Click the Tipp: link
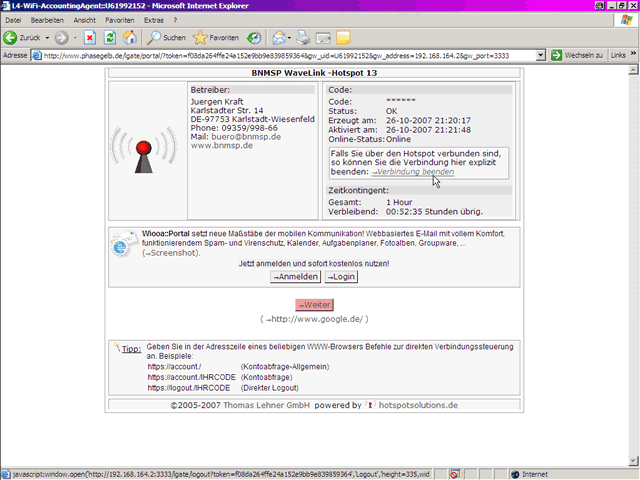Viewport: 640px width, 480px height. (131, 349)
